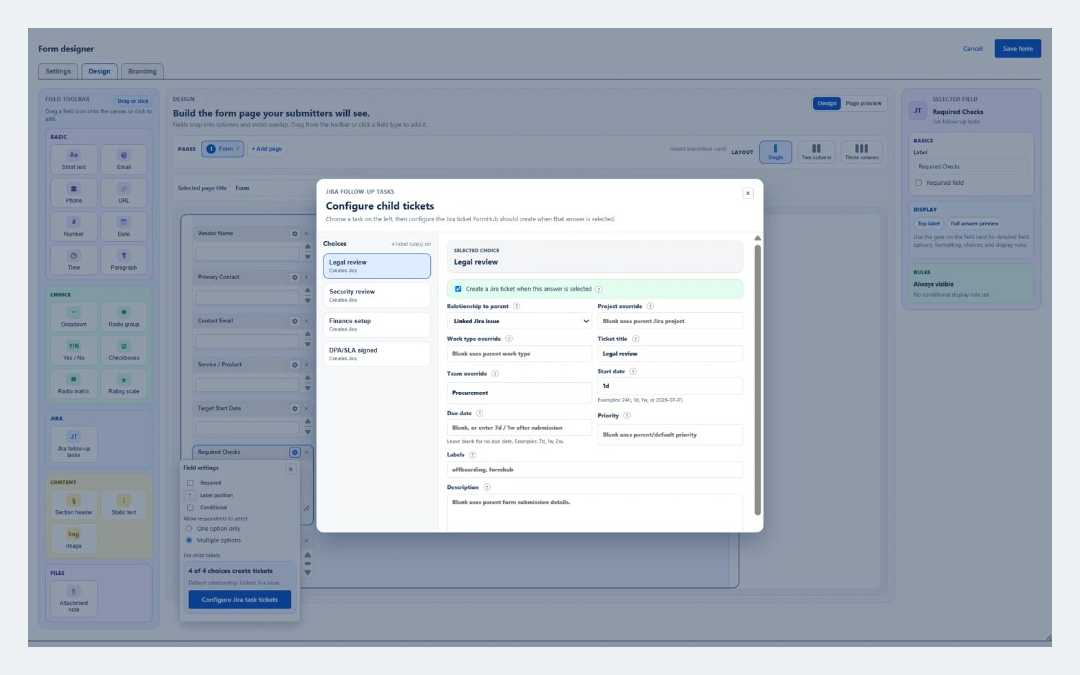Image resolution: width=1080 pixels, height=675 pixels.
Task: Pick the Phone field tile
Action: [x=74, y=193]
